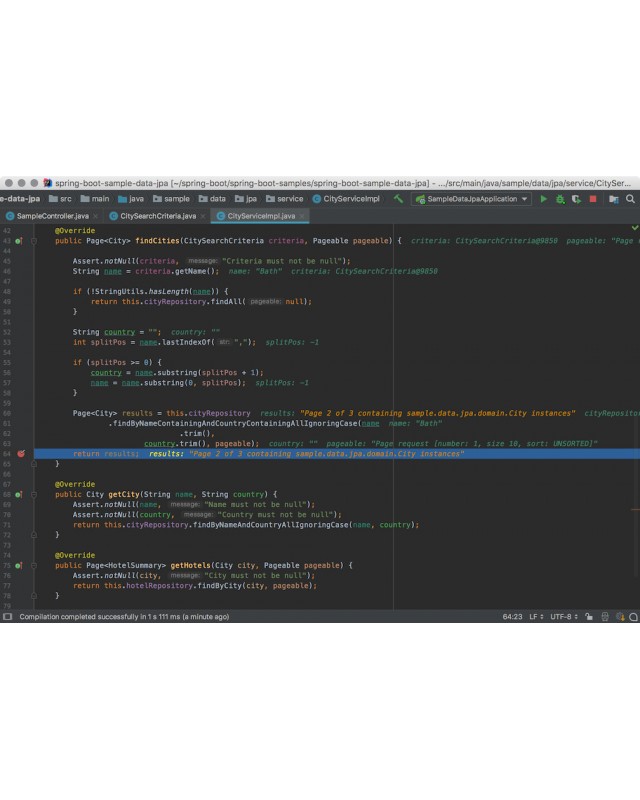Start debugging with the bug icon

point(560,199)
